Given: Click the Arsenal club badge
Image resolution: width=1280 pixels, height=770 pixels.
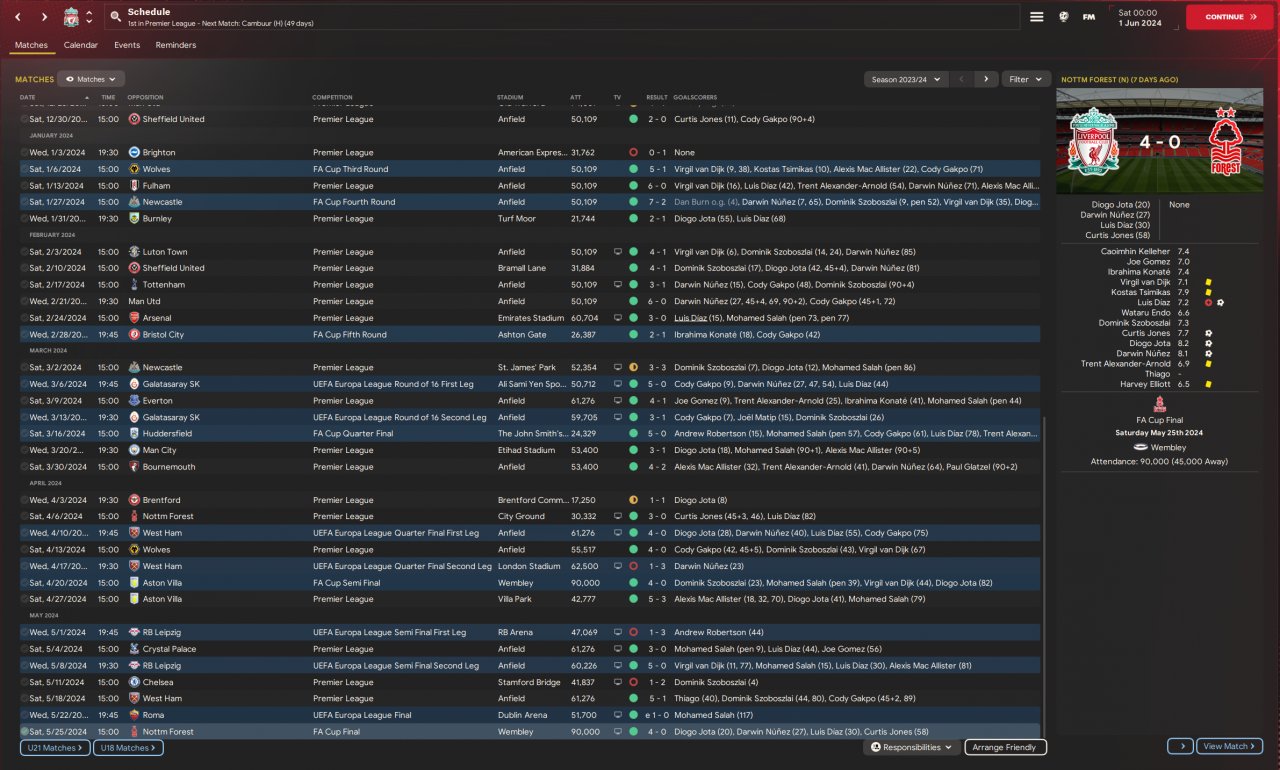Looking at the screenshot, I should 134,318.
